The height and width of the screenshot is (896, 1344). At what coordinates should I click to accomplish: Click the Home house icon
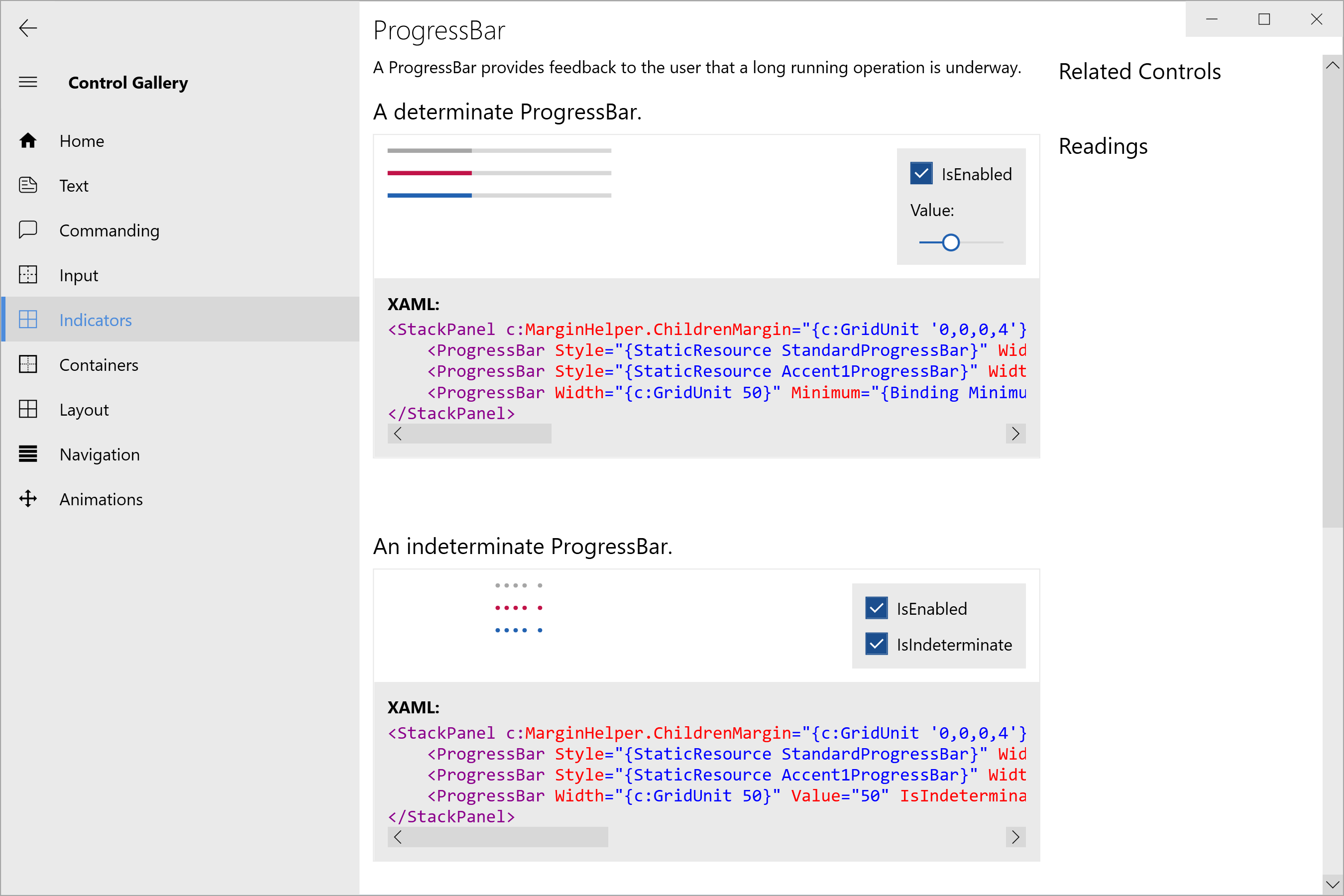pos(27,140)
